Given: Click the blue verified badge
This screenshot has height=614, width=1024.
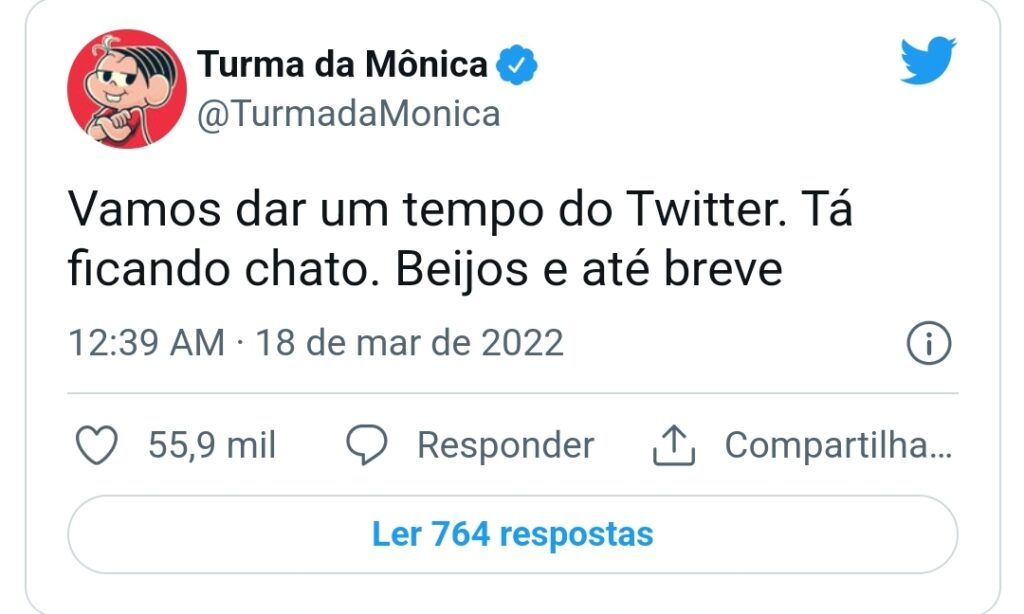Looking at the screenshot, I should pyautogui.click(x=518, y=65).
